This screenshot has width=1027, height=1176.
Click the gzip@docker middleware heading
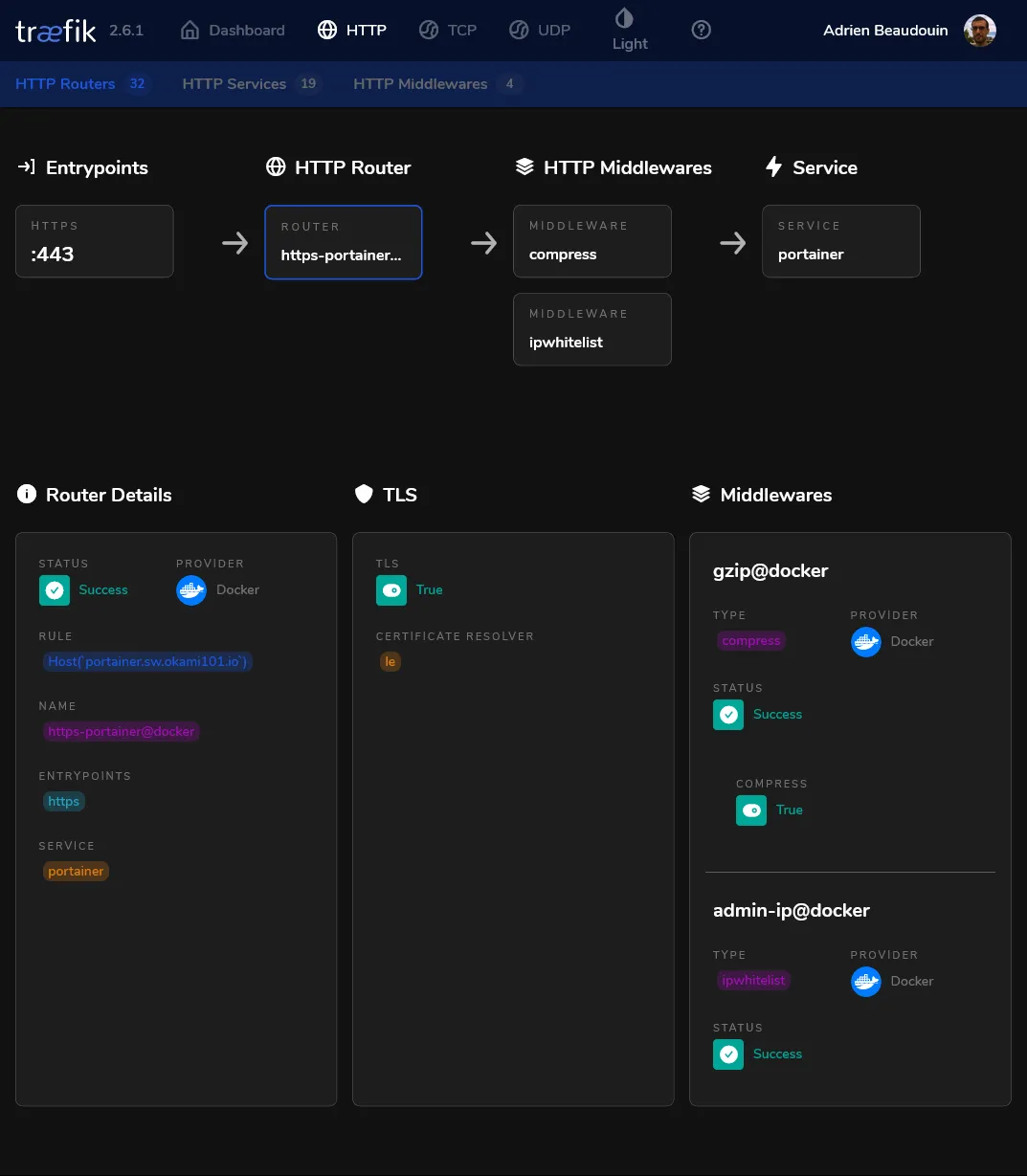(x=770, y=570)
